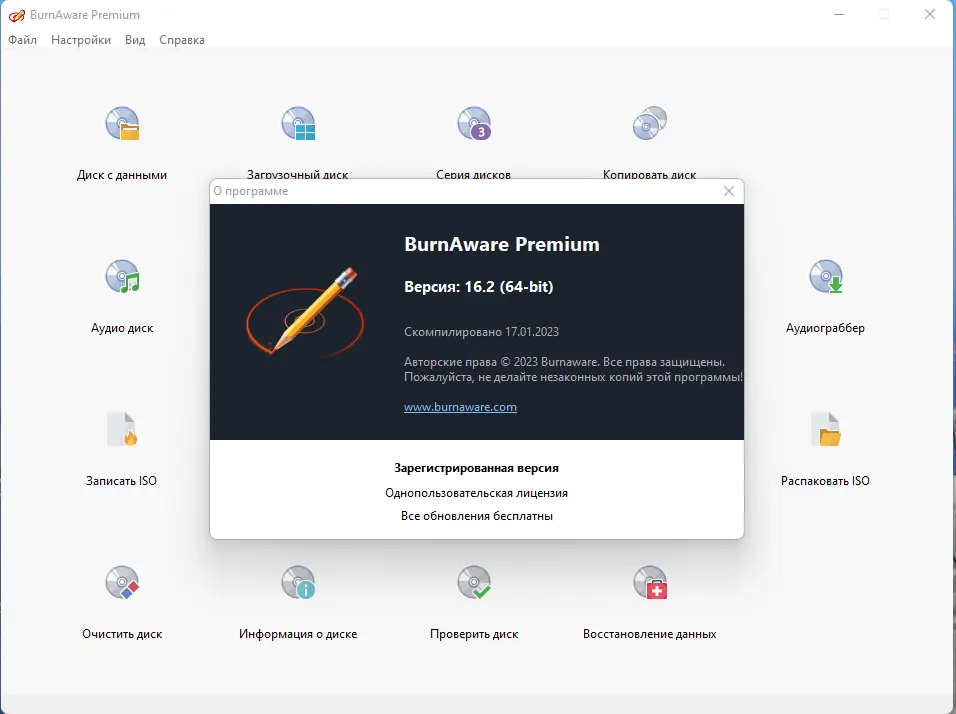Image resolution: width=956 pixels, height=714 pixels.
Task: Start the Verify Disc (Проверить диск) icon
Action: point(474,582)
